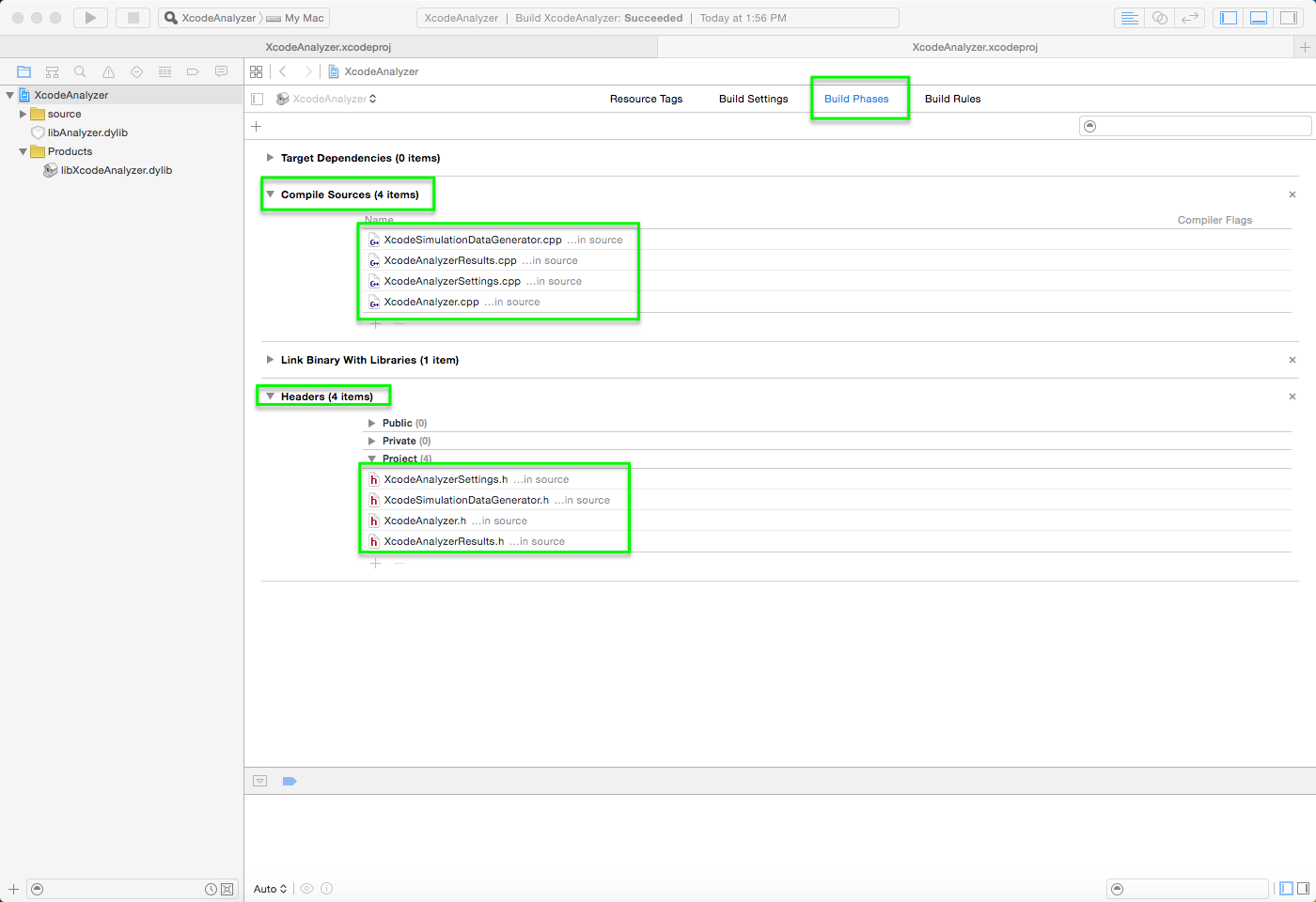Image resolution: width=1316 pixels, height=902 pixels.
Task: Switch to the Version editor
Action: pos(1190,18)
